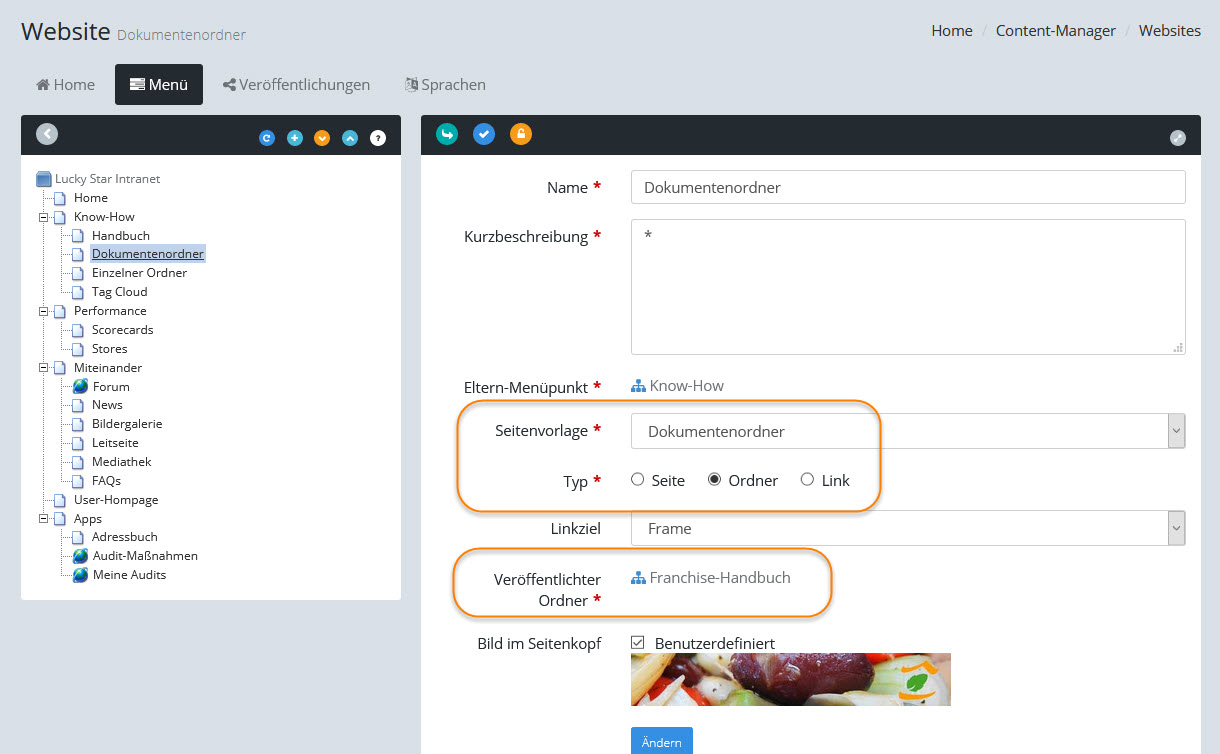Click the teal forward arrow icon

[x=447, y=134]
